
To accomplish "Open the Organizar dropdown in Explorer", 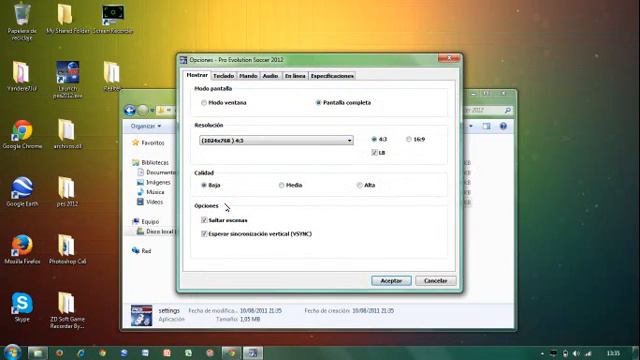I will (146, 126).
